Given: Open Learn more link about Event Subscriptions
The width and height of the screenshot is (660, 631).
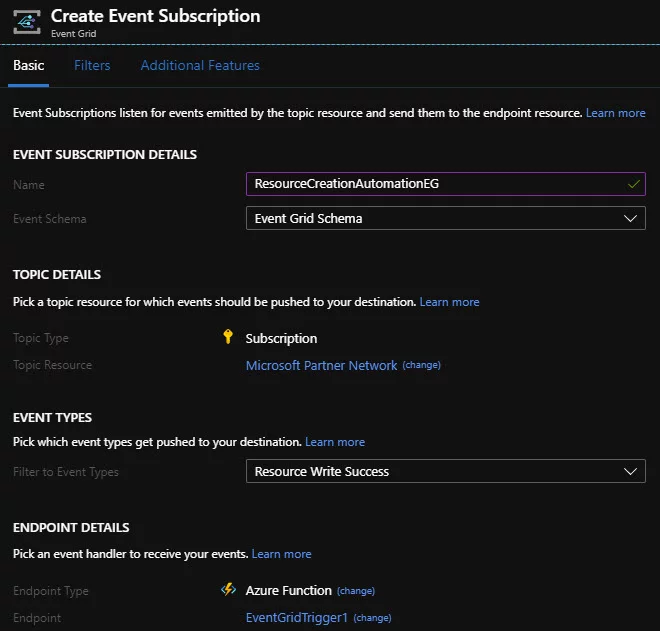Looking at the screenshot, I should [615, 113].
